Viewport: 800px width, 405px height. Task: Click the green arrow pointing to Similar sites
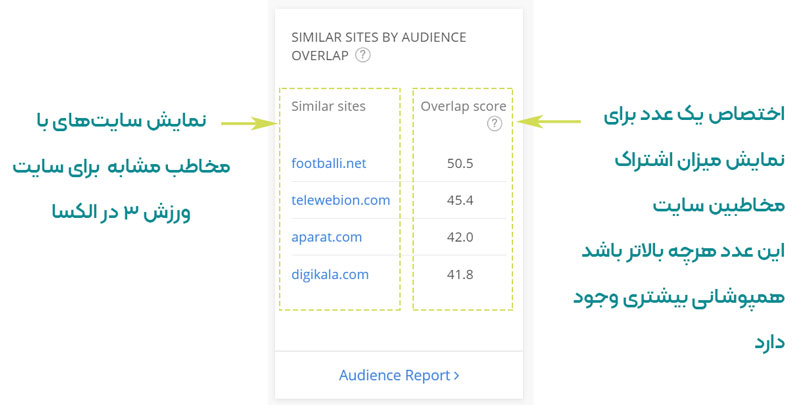tap(249, 123)
